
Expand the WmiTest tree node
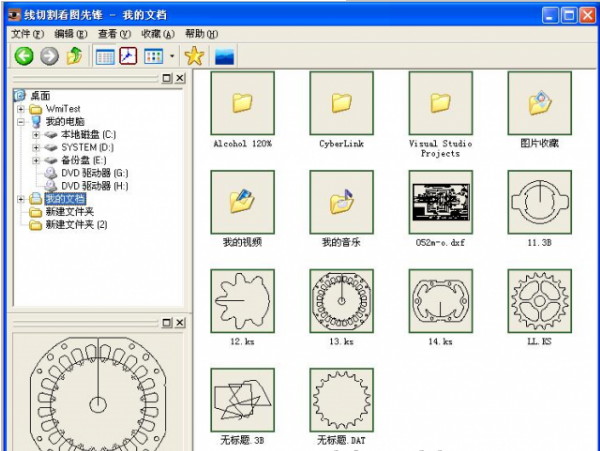click(21, 108)
